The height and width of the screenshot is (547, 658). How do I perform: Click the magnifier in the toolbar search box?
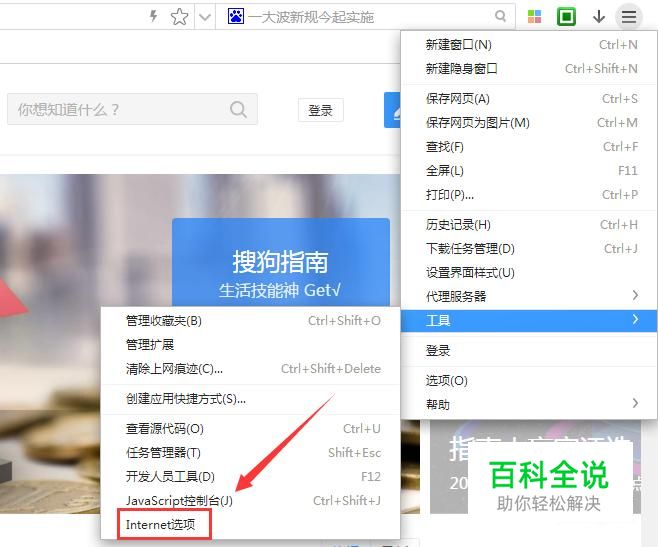pos(500,16)
